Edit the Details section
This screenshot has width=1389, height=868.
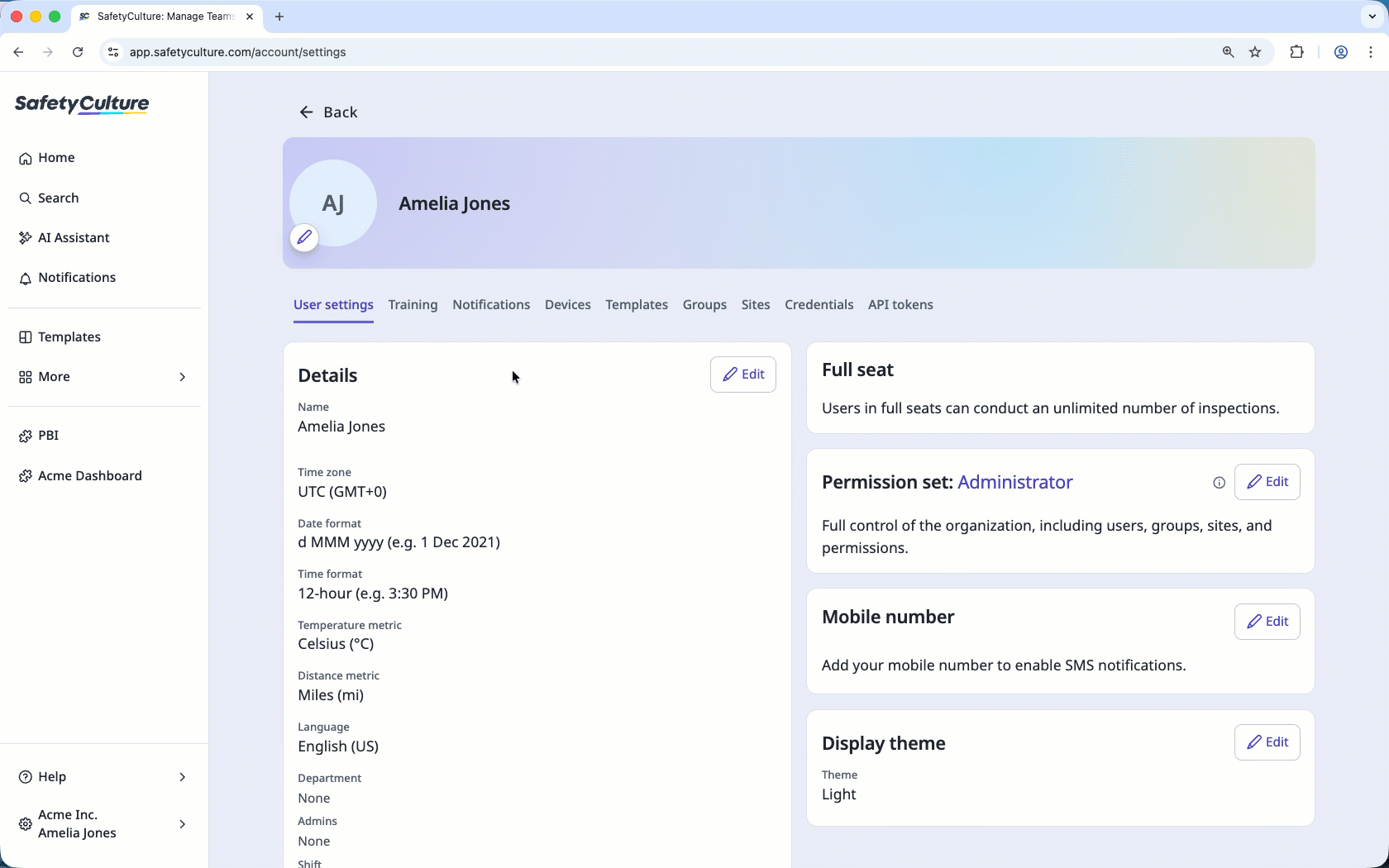click(x=743, y=374)
